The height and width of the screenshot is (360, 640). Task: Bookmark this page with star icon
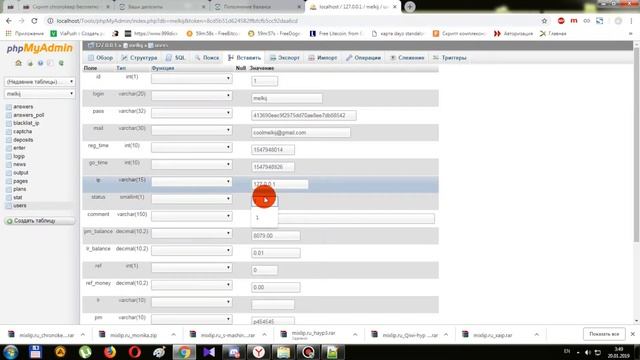(544, 21)
